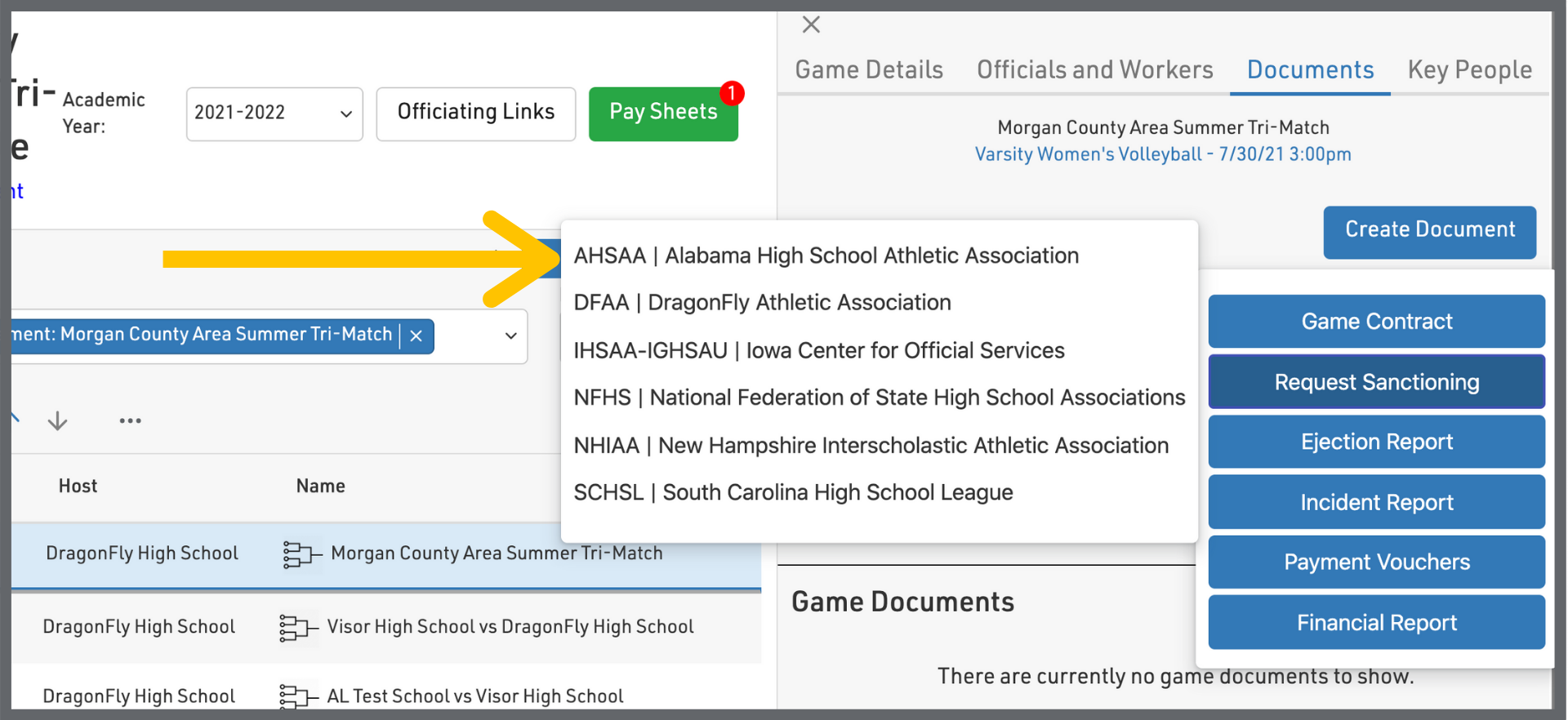Choose AHSAA Alabama High School Athletic Association
This screenshot has height=720, width=1568.
click(826, 256)
